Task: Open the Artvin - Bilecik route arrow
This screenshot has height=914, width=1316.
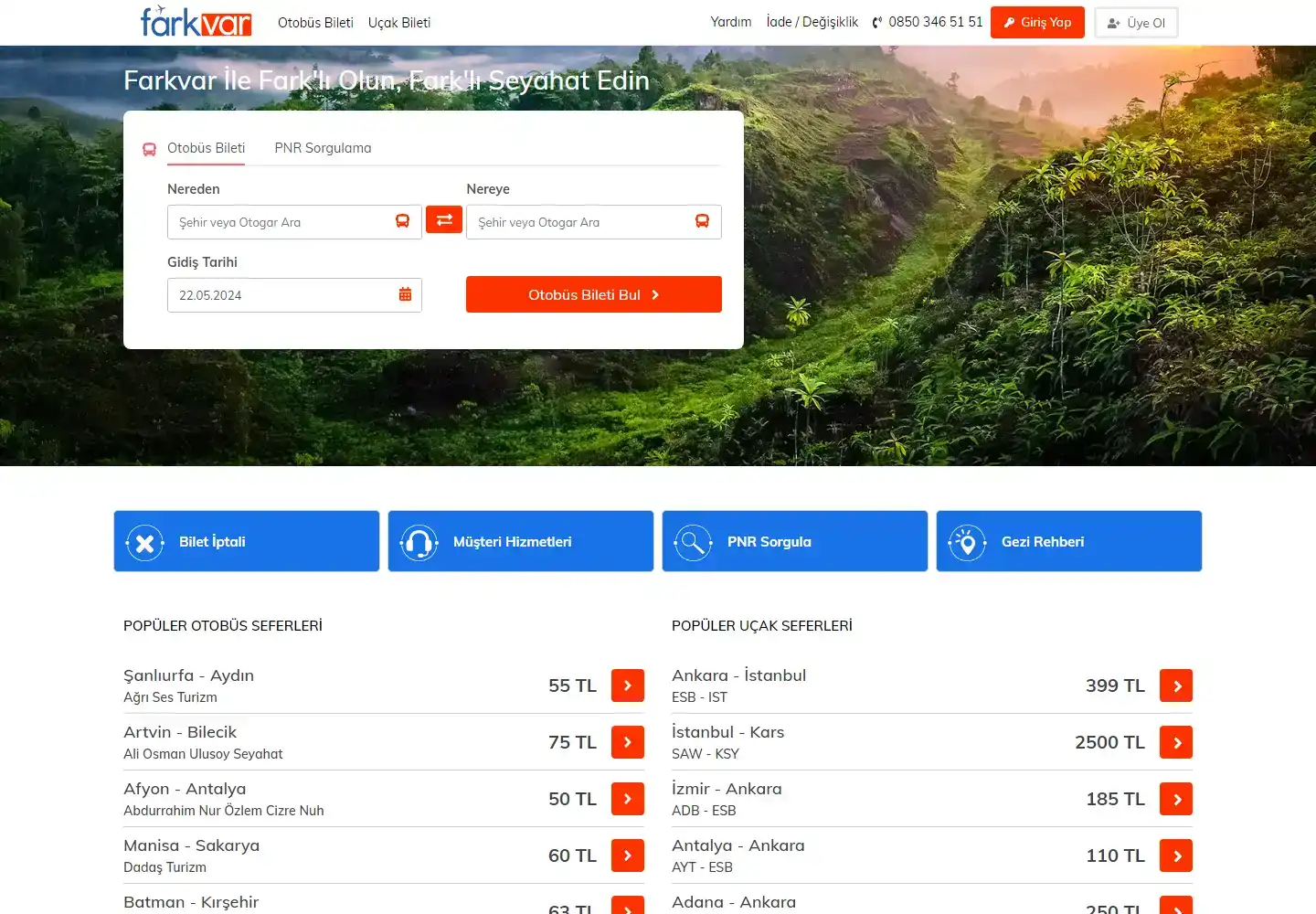Action: [628, 742]
